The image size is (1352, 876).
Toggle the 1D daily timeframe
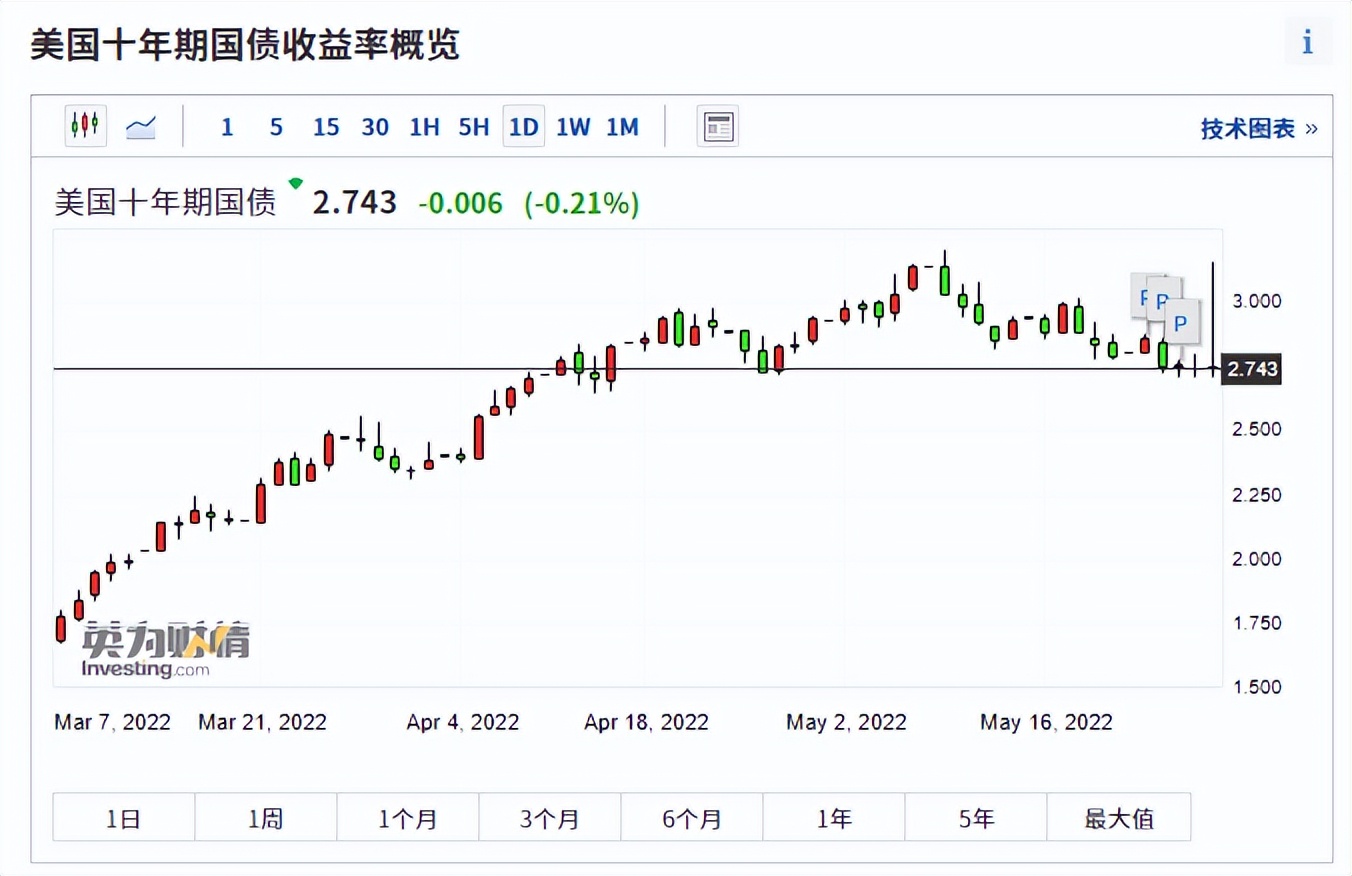523,126
